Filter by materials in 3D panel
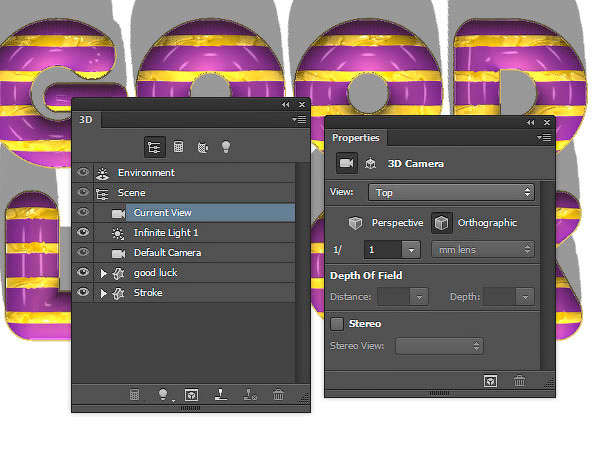This screenshot has height=450, width=600. (x=202, y=147)
